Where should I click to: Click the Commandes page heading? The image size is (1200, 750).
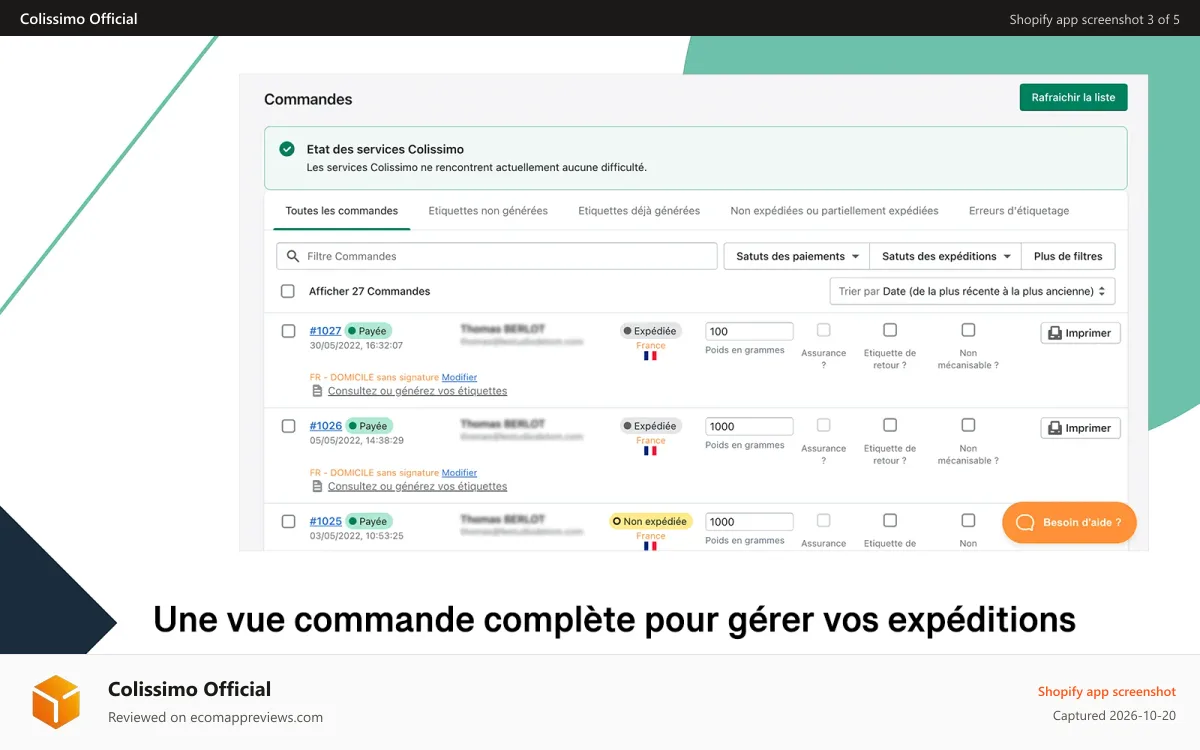pyautogui.click(x=308, y=99)
